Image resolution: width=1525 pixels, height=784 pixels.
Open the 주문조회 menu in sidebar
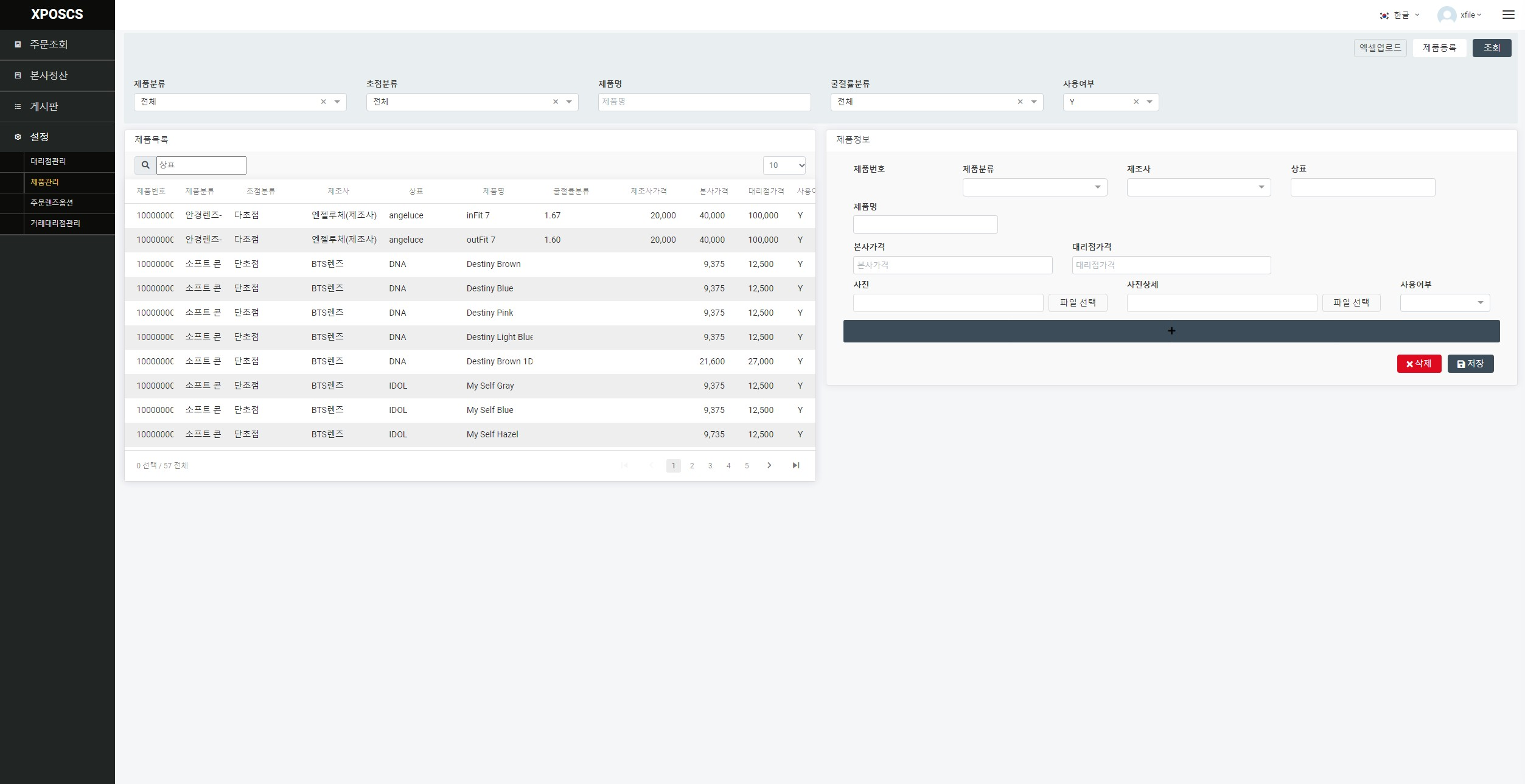[x=49, y=44]
